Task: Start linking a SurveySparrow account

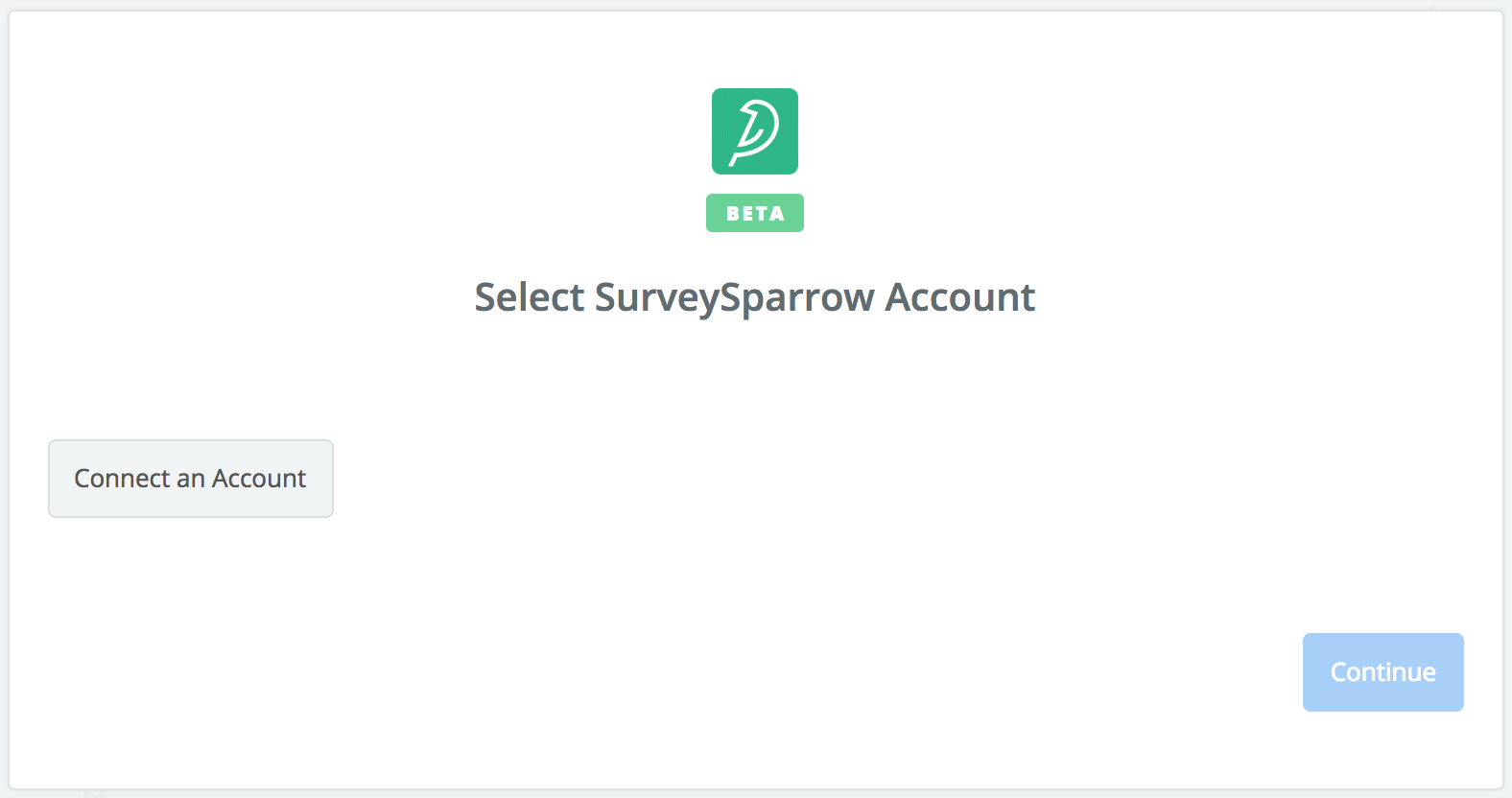Action: [191, 479]
